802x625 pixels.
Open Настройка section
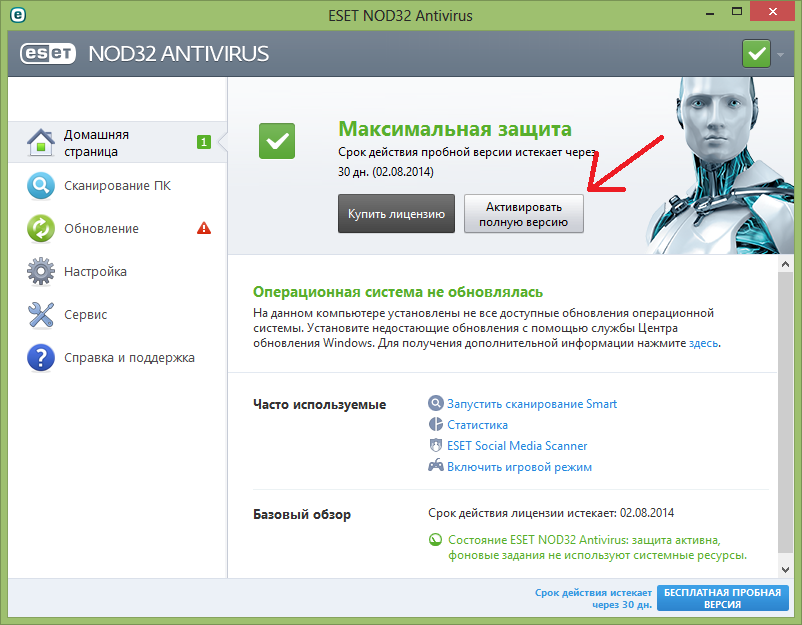coord(117,272)
